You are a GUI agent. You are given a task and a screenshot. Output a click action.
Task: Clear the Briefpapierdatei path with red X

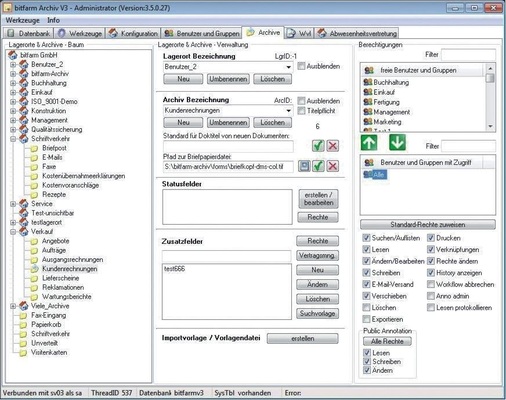click(332, 166)
